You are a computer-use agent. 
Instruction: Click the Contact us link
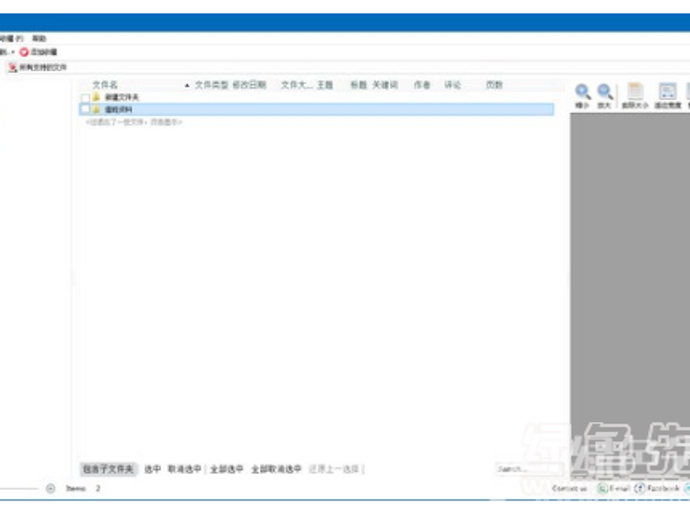pos(569,489)
